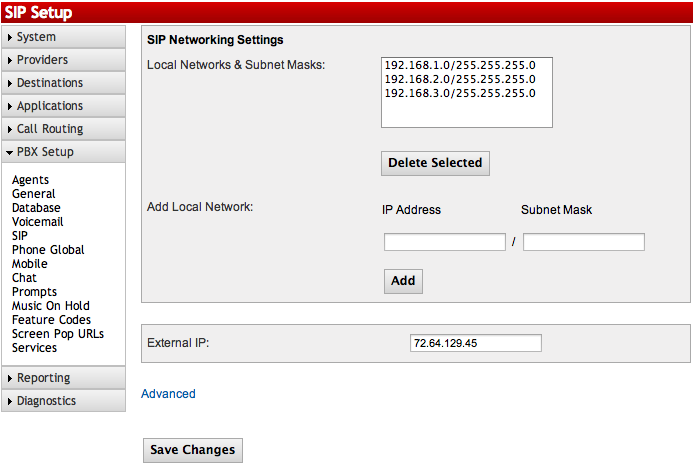
Task: Open Music On Hold settings
Action: (x=51, y=306)
